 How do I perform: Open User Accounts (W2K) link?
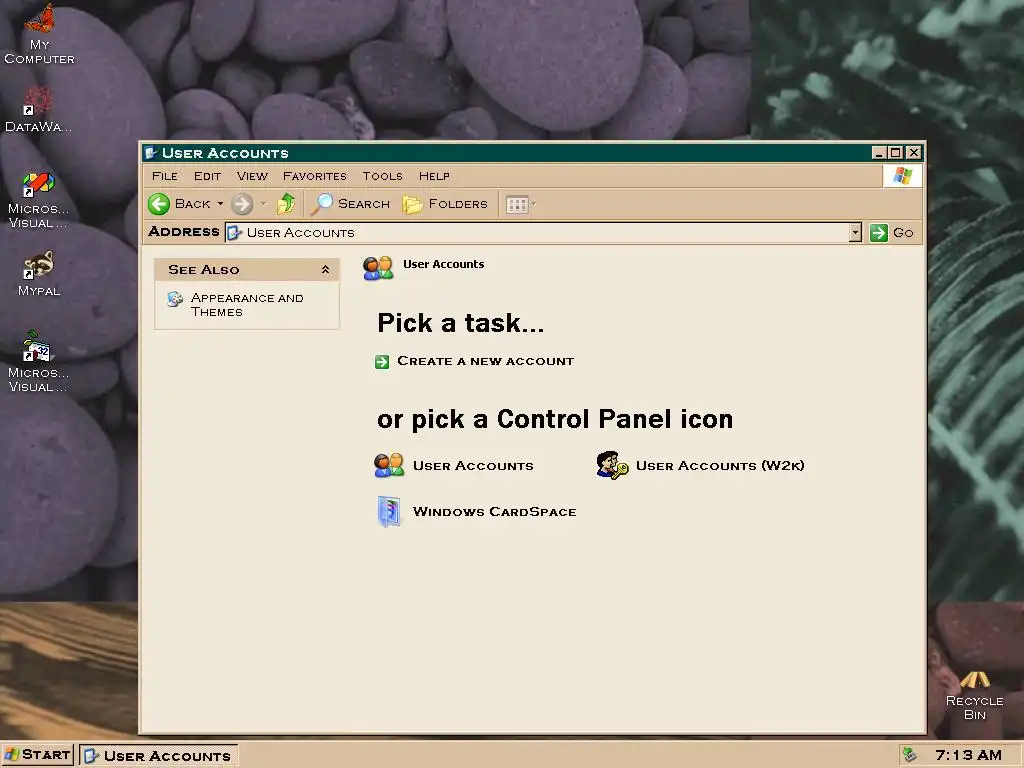pos(720,466)
